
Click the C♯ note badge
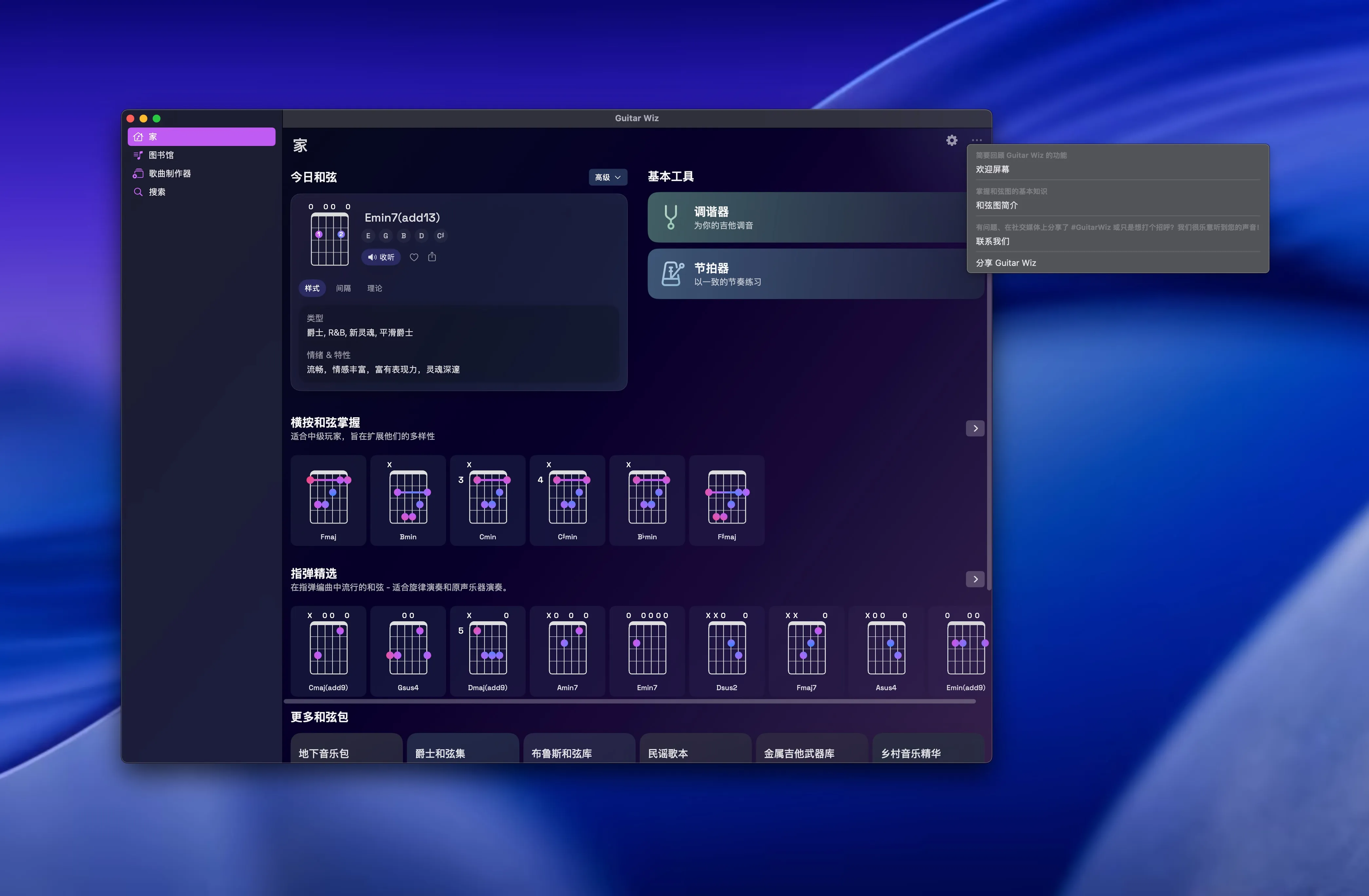point(440,236)
